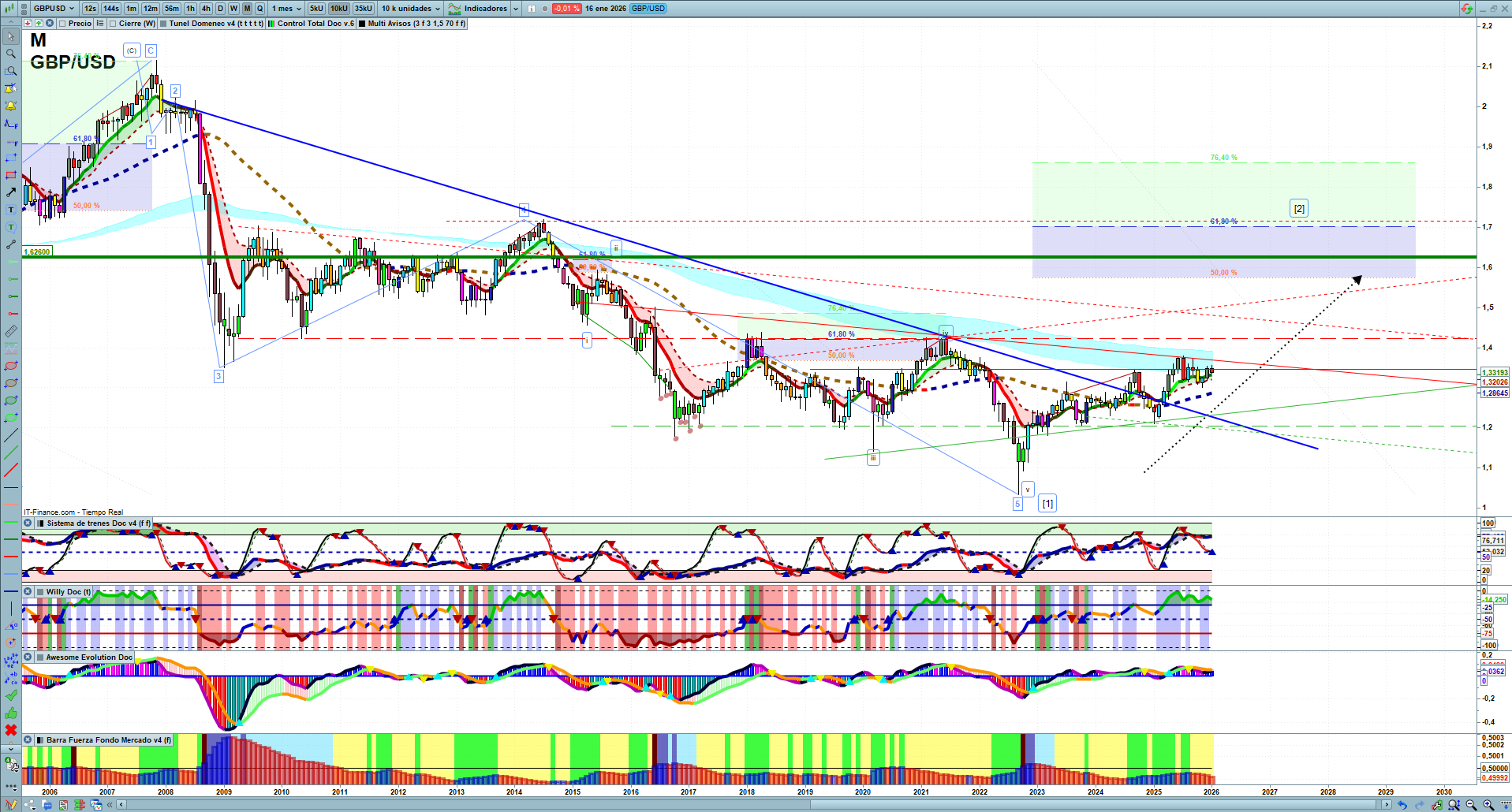Select the magnifying glass zoom tool
Image resolution: width=1512 pixels, height=812 pixels.
(11, 54)
